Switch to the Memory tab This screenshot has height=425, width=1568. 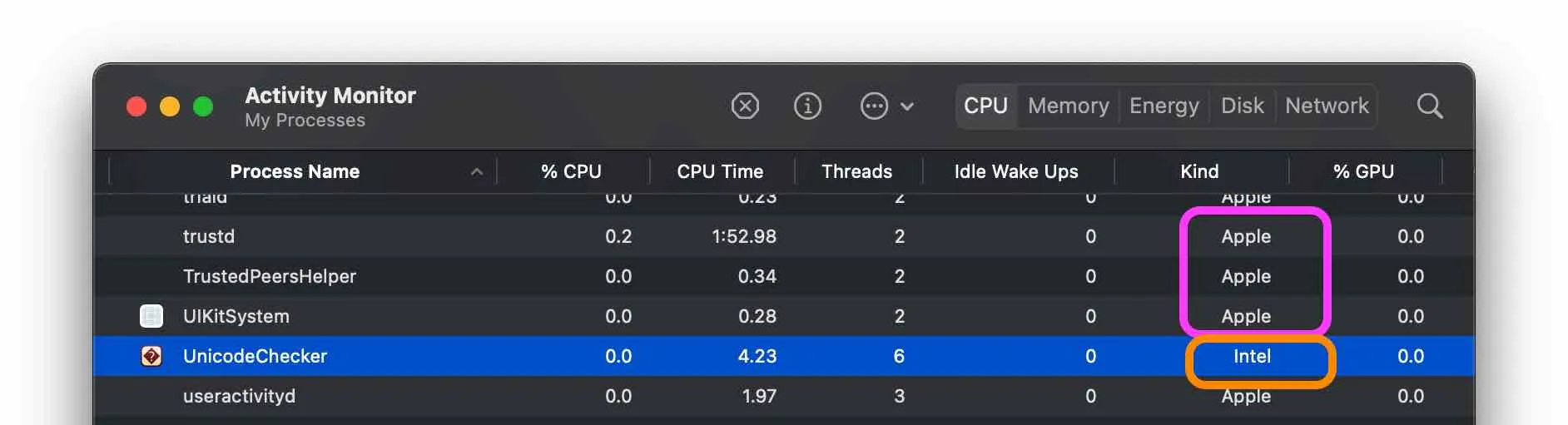(1068, 106)
